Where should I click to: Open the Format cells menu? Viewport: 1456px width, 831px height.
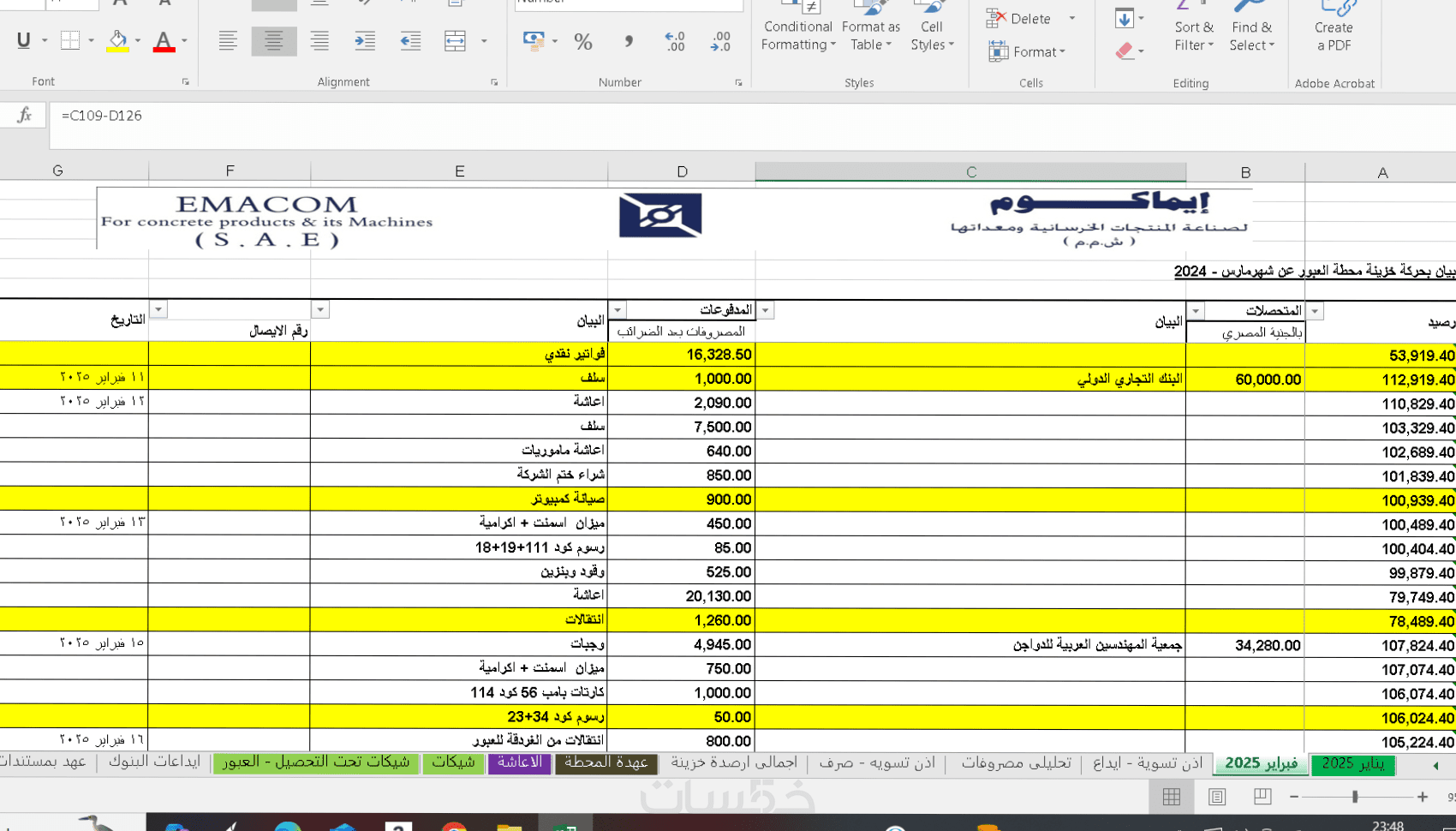[1027, 51]
